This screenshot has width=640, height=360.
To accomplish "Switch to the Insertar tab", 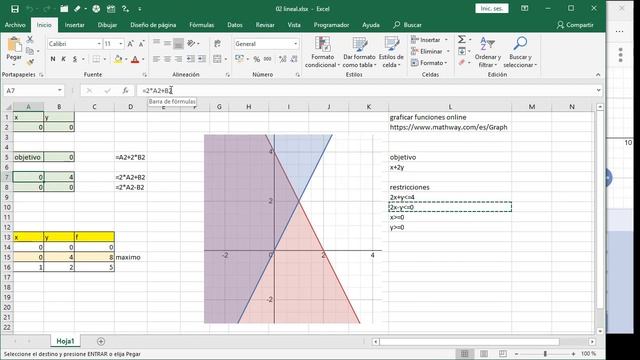I will 75,25.
